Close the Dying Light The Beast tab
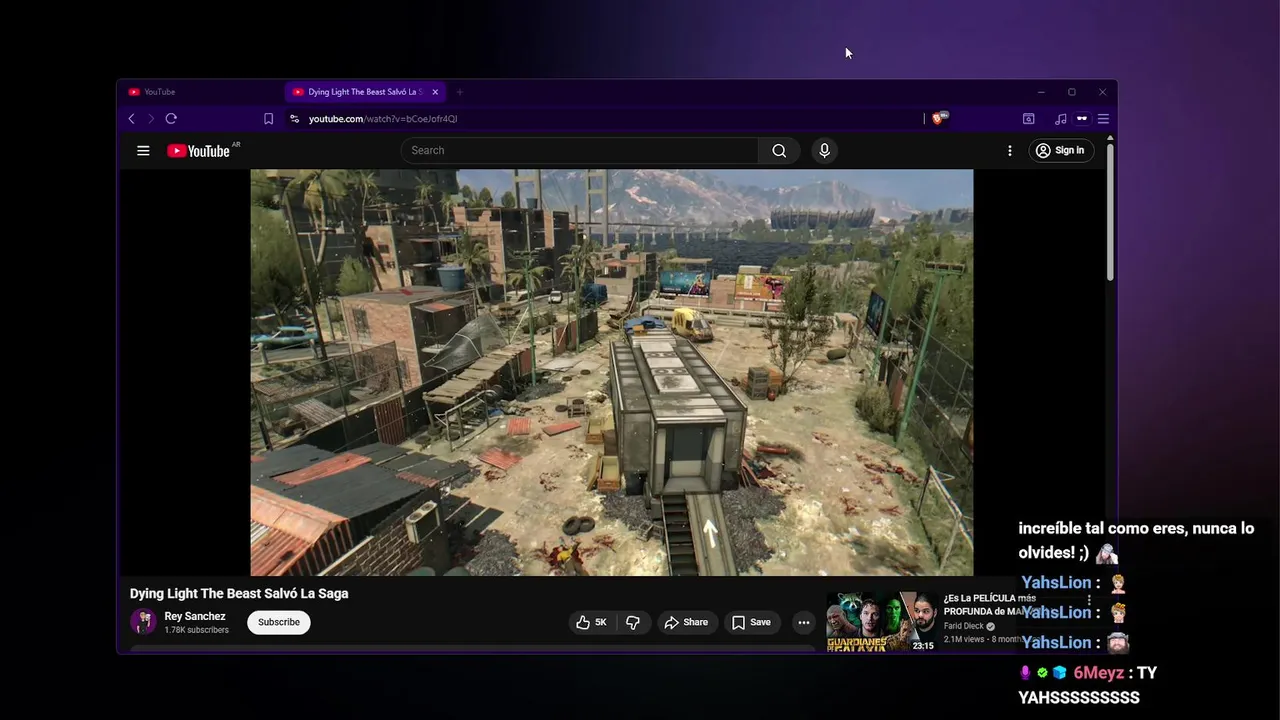The height and width of the screenshot is (720, 1280). click(435, 92)
